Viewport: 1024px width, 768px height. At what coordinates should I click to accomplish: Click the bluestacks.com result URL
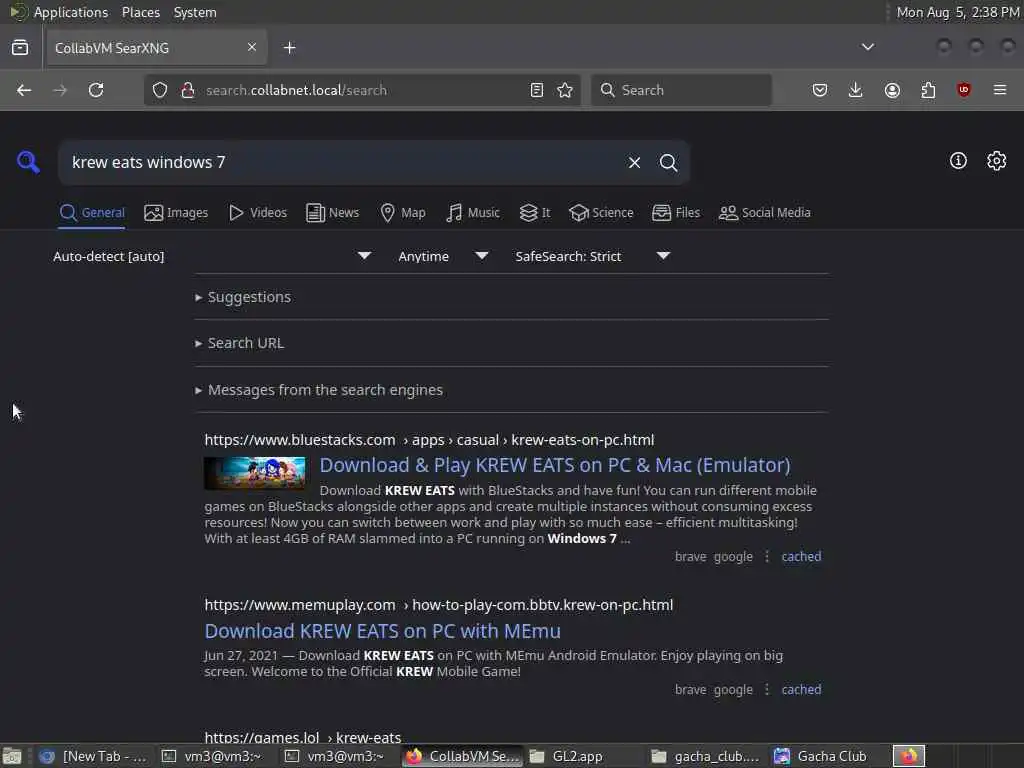pyautogui.click(x=429, y=440)
